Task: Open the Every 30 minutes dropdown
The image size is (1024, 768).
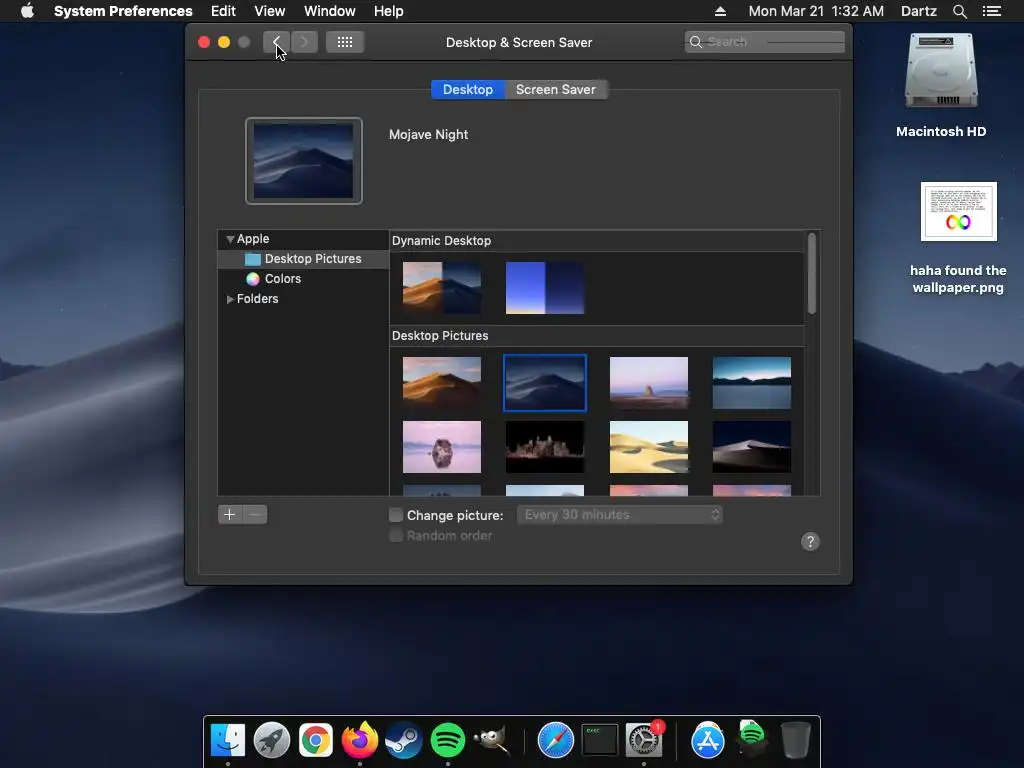Action: pyautogui.click(x=619, y=515)
